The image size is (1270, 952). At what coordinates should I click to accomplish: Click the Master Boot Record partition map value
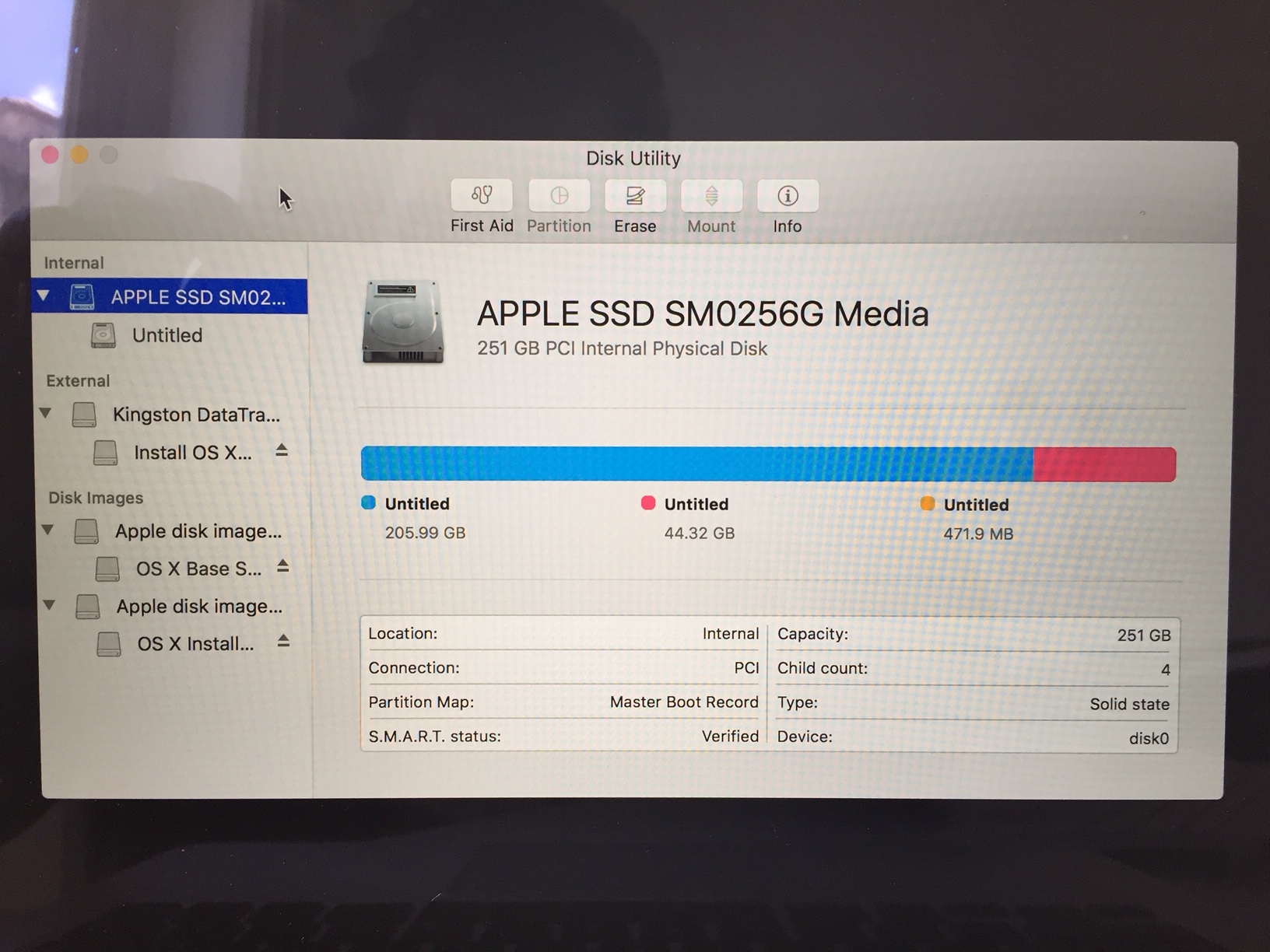(684, 702)
